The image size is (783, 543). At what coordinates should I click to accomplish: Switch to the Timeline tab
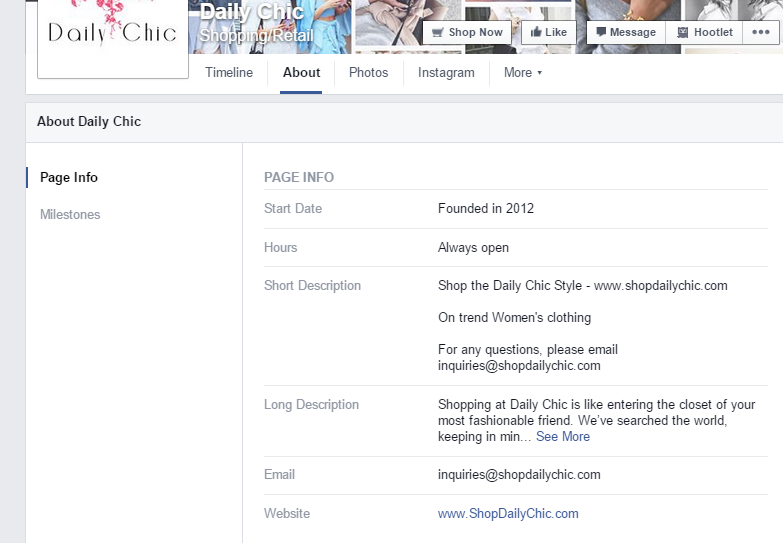point(229,73)
